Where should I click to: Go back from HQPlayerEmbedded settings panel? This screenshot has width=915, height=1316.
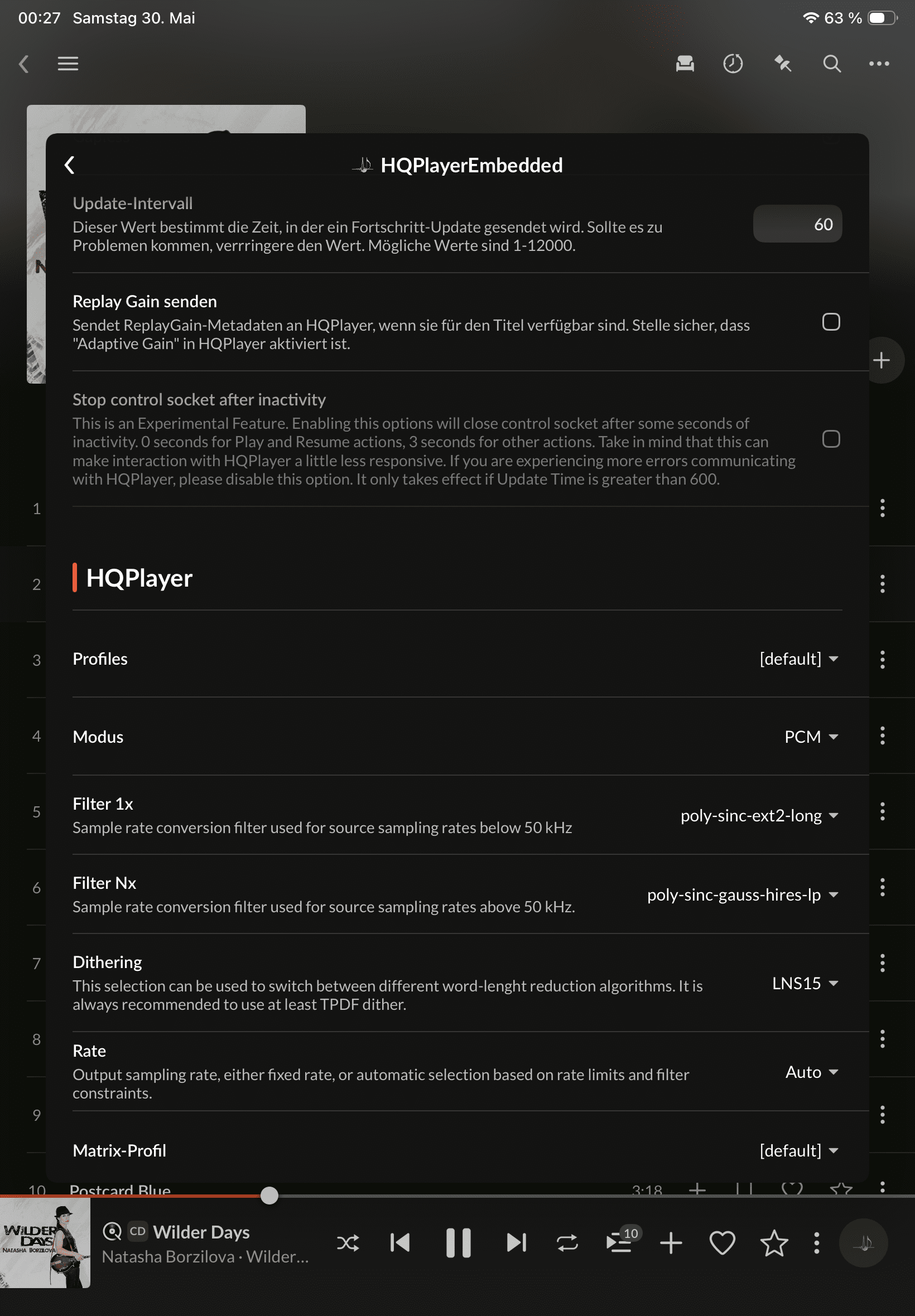pos(69,165)
